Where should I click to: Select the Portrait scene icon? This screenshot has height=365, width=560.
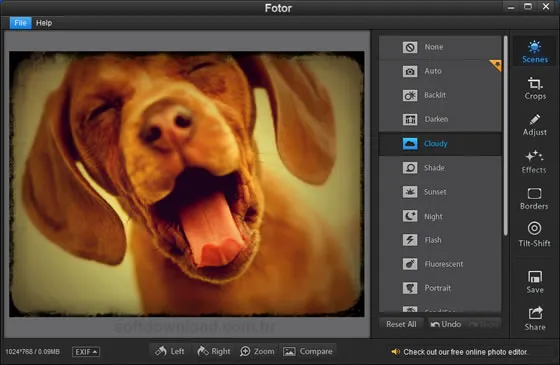410,288
